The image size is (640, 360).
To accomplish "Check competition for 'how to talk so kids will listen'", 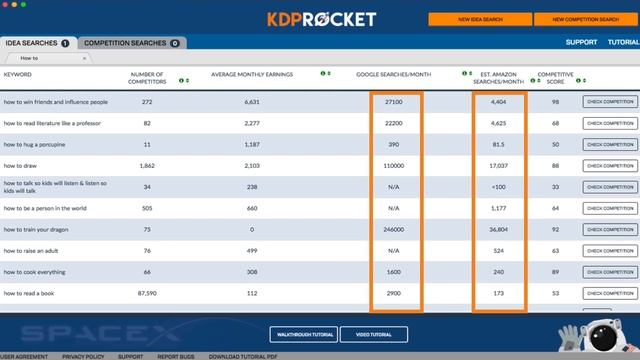I will coord(610,187).
